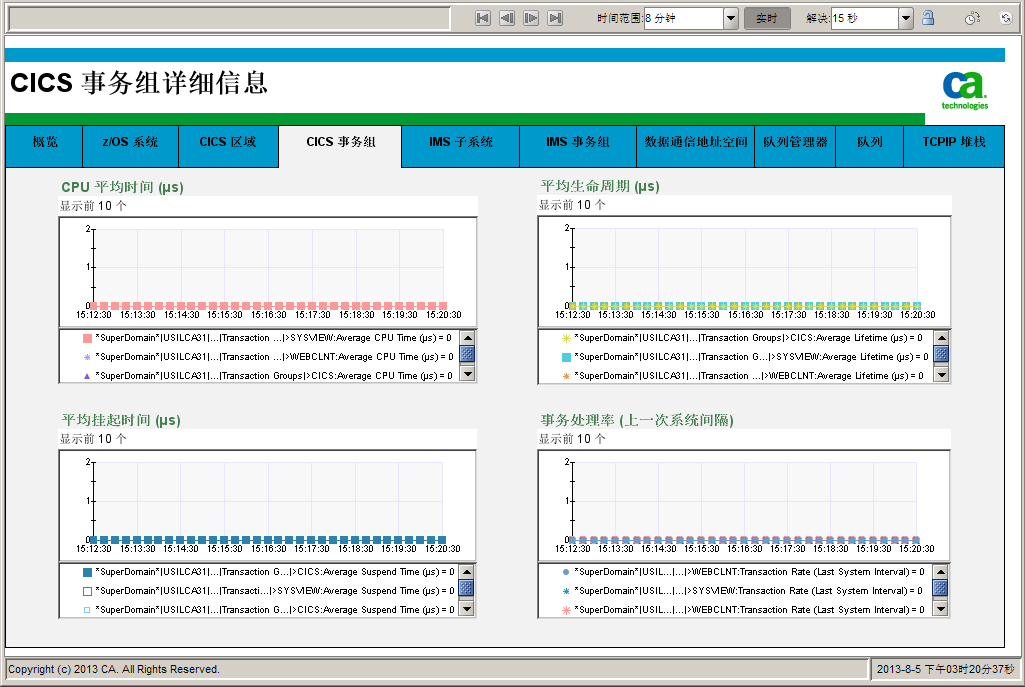Select SYSVIEW Average CPU Time legend entry
Viewport: 1025px width, 687px height.
(273, 338)
